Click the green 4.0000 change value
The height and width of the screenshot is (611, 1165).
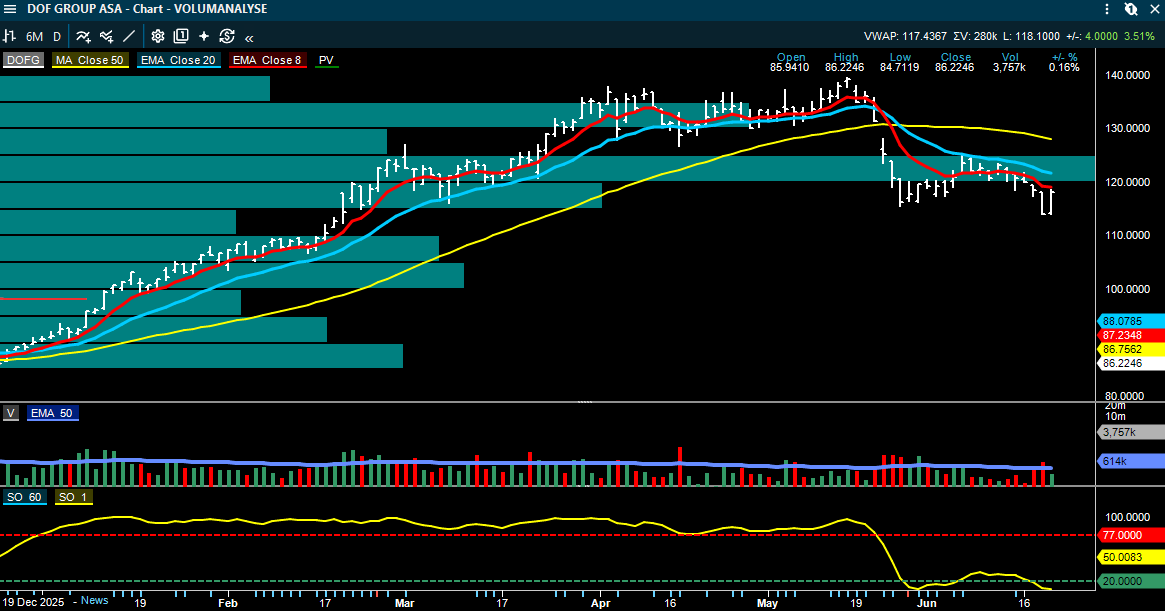(x=1101, y=36)
